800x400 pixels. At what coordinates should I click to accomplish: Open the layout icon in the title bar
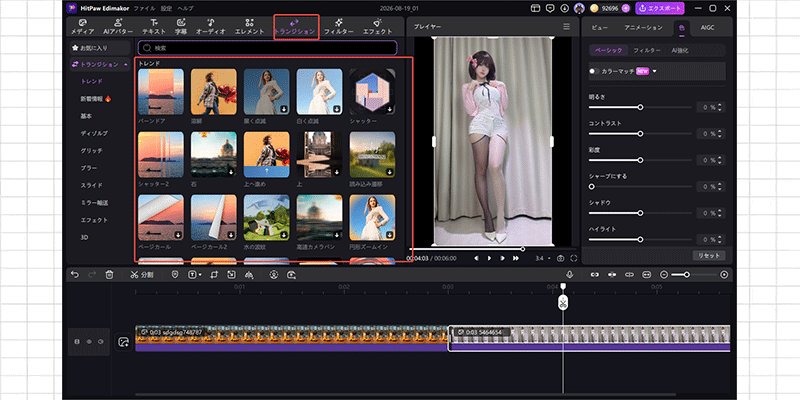(535, 8)
